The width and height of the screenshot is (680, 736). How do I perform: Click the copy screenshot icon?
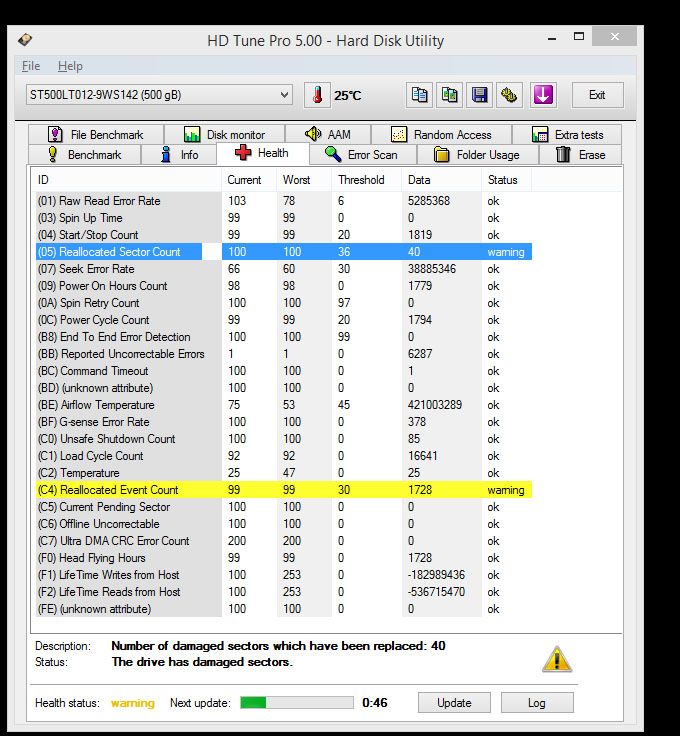tap(449, 95)
